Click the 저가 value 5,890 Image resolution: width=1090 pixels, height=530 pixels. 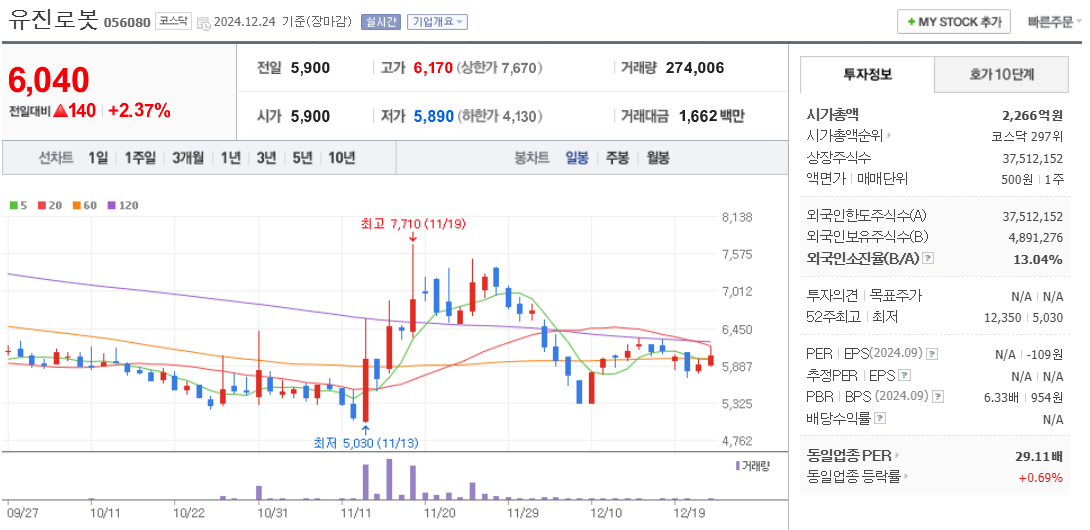pyautogui.click(x=433, y=116)
